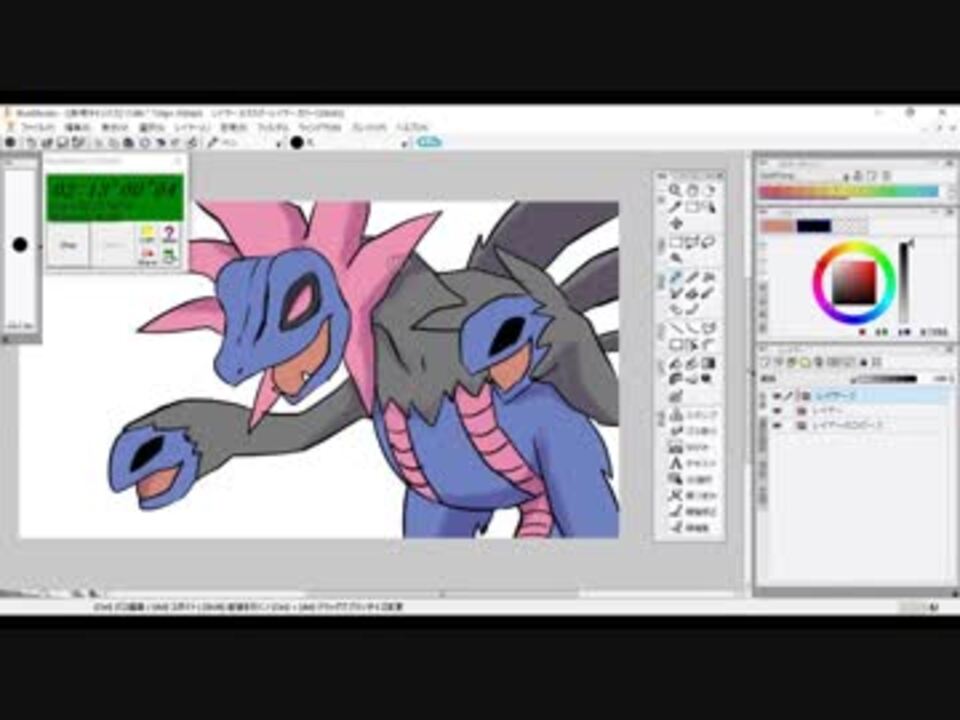Toggle visibility eye of the middle layer

tap(777, 410)
